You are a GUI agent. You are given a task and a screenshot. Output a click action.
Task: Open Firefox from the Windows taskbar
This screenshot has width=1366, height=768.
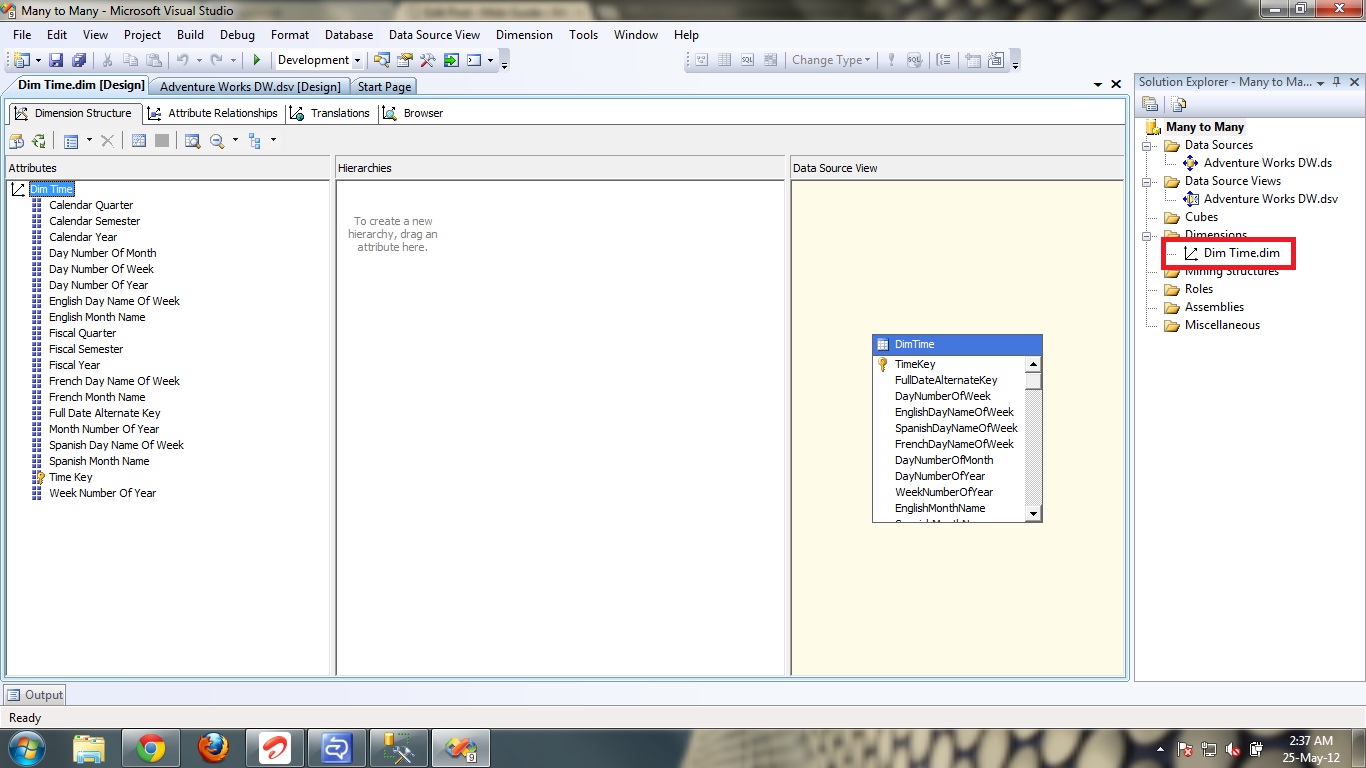click(213, 747)
